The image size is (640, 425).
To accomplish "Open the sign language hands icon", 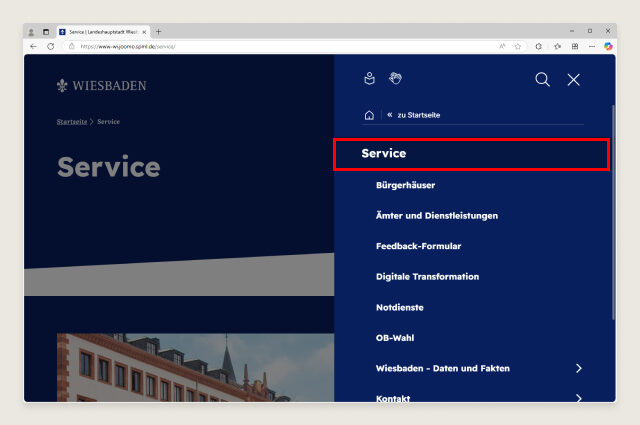I will pos(395,78).
